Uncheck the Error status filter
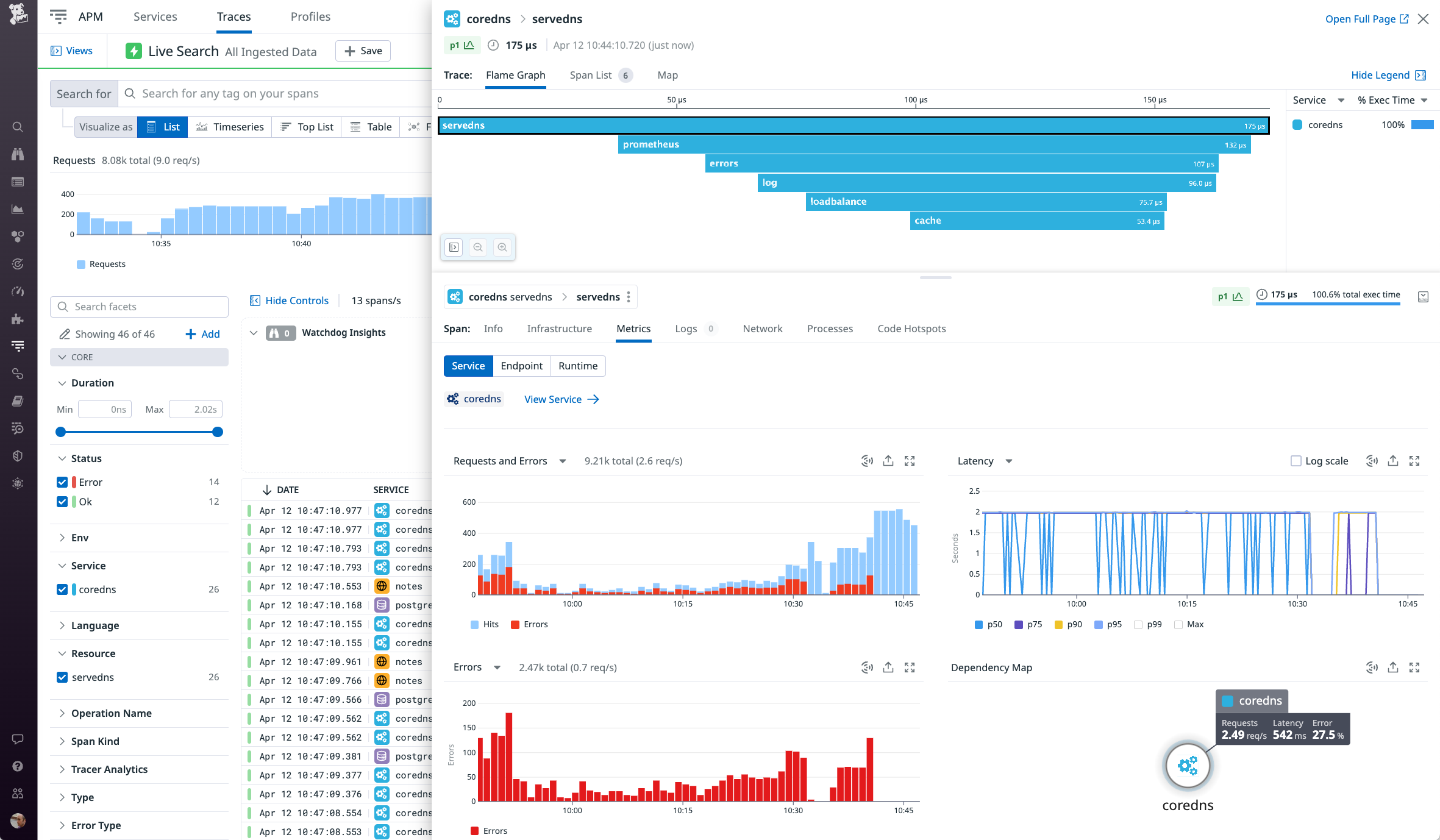 tap(62, 482)
